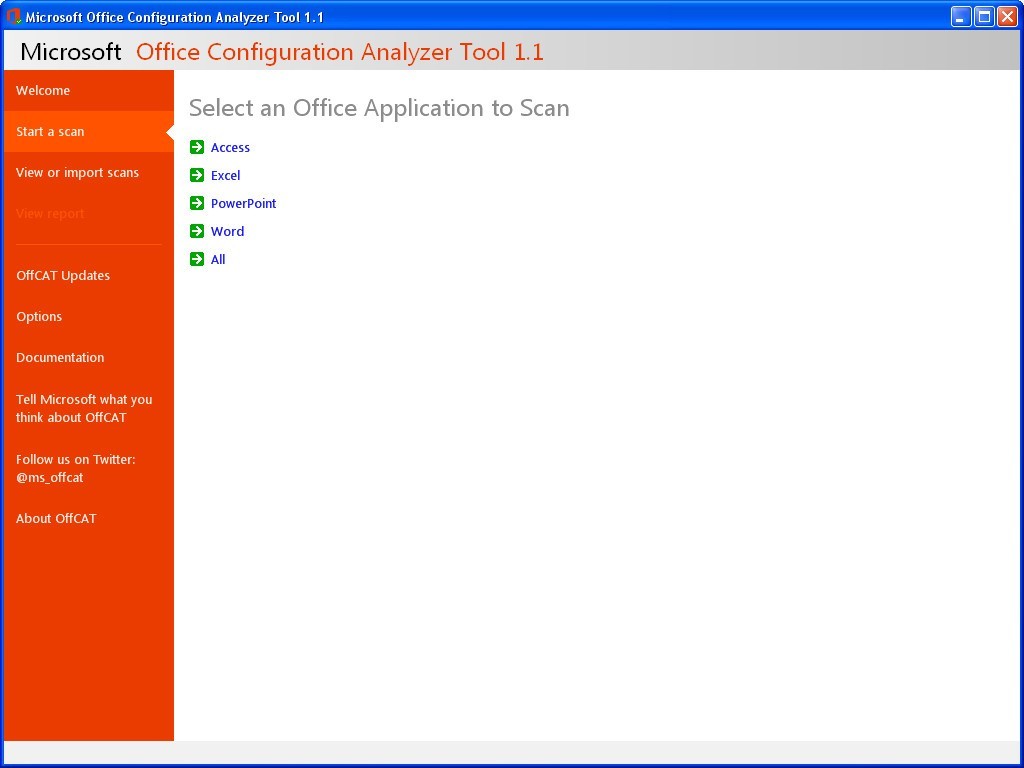Open View or import scans
1024x768 pixels.
pos(77,172)
